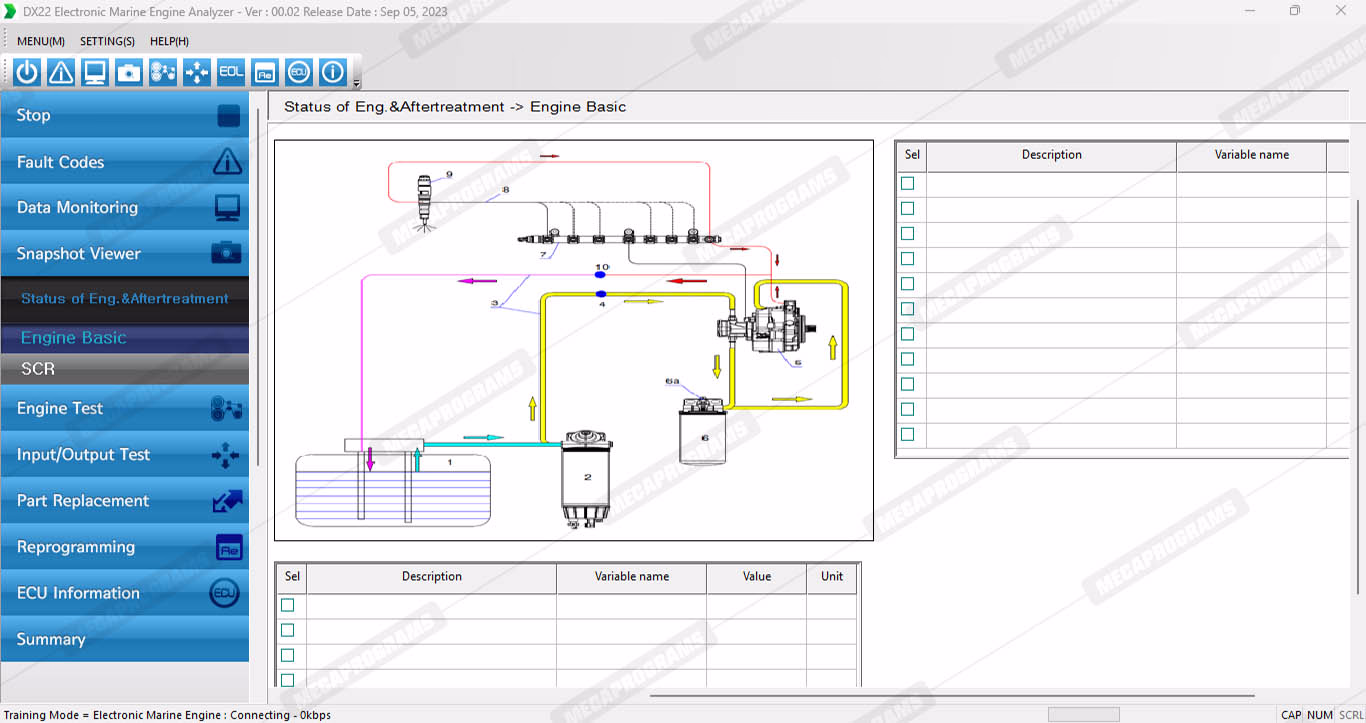Click the four-arrows input/output toolbar icon
Image resolution: width=1366 pixels, height=723 pixels.
pyautogui.click(x=197, y=72)
